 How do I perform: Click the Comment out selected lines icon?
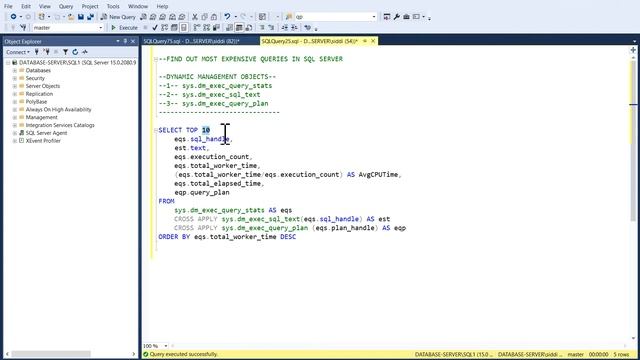tap(262, 28)
